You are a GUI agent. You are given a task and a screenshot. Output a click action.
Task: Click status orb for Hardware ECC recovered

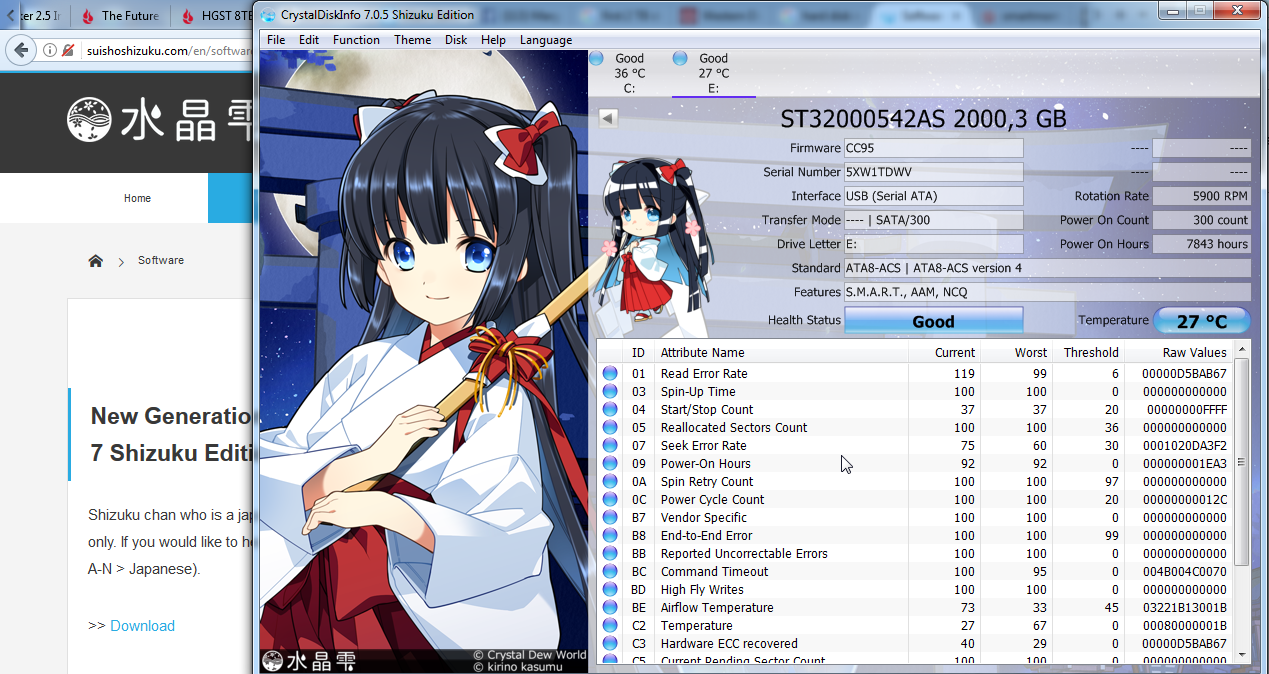pos(610,644)
